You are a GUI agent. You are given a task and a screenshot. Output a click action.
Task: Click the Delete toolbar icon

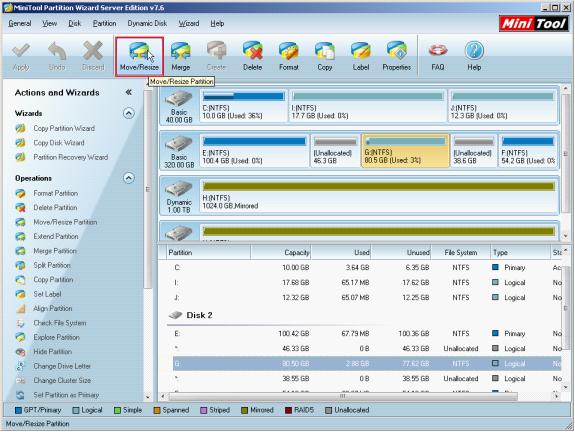point(252,56)
